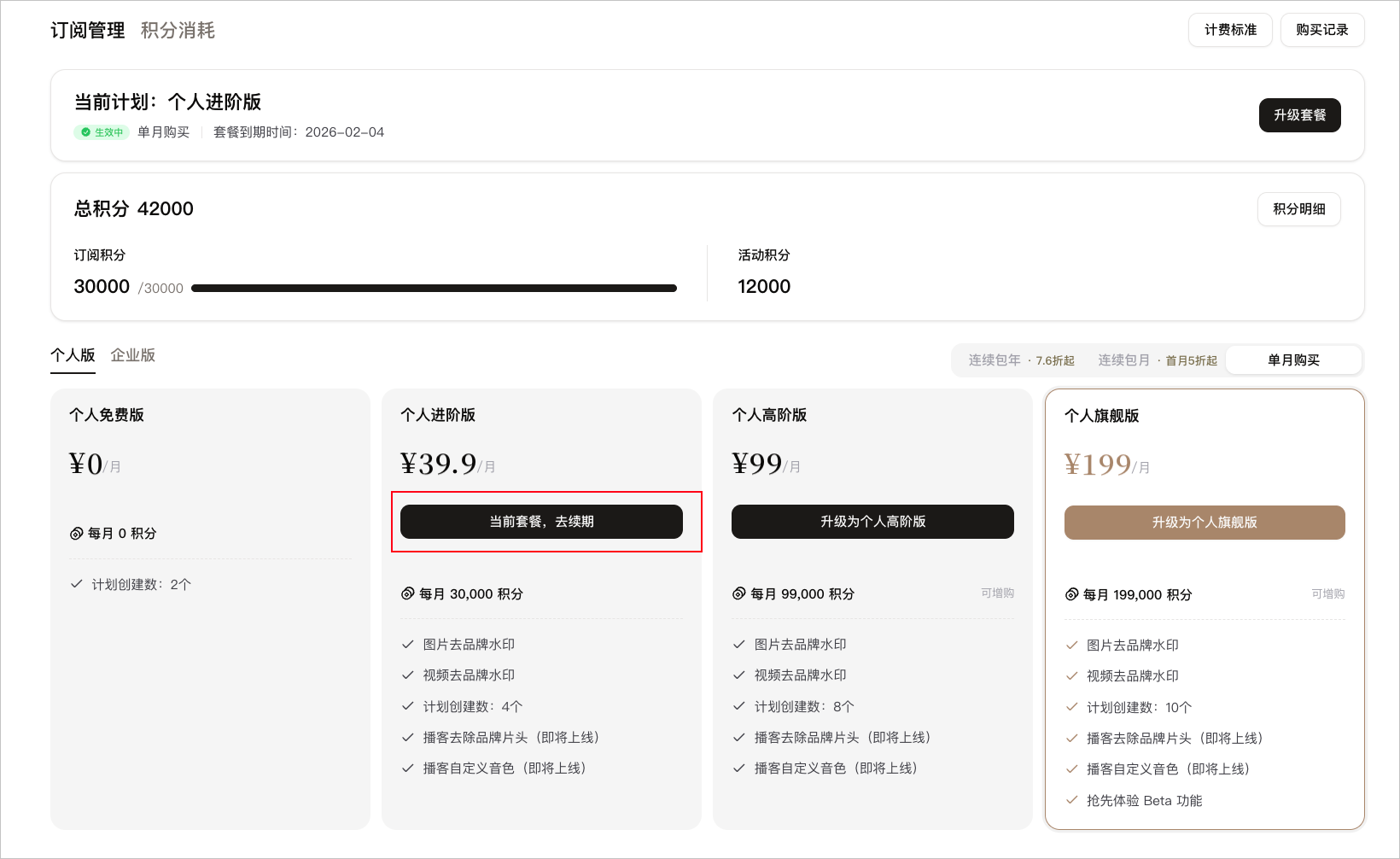Click the ¥199 price text
This screenshot has width=1400, height=859.
(x=1098, y=465)
